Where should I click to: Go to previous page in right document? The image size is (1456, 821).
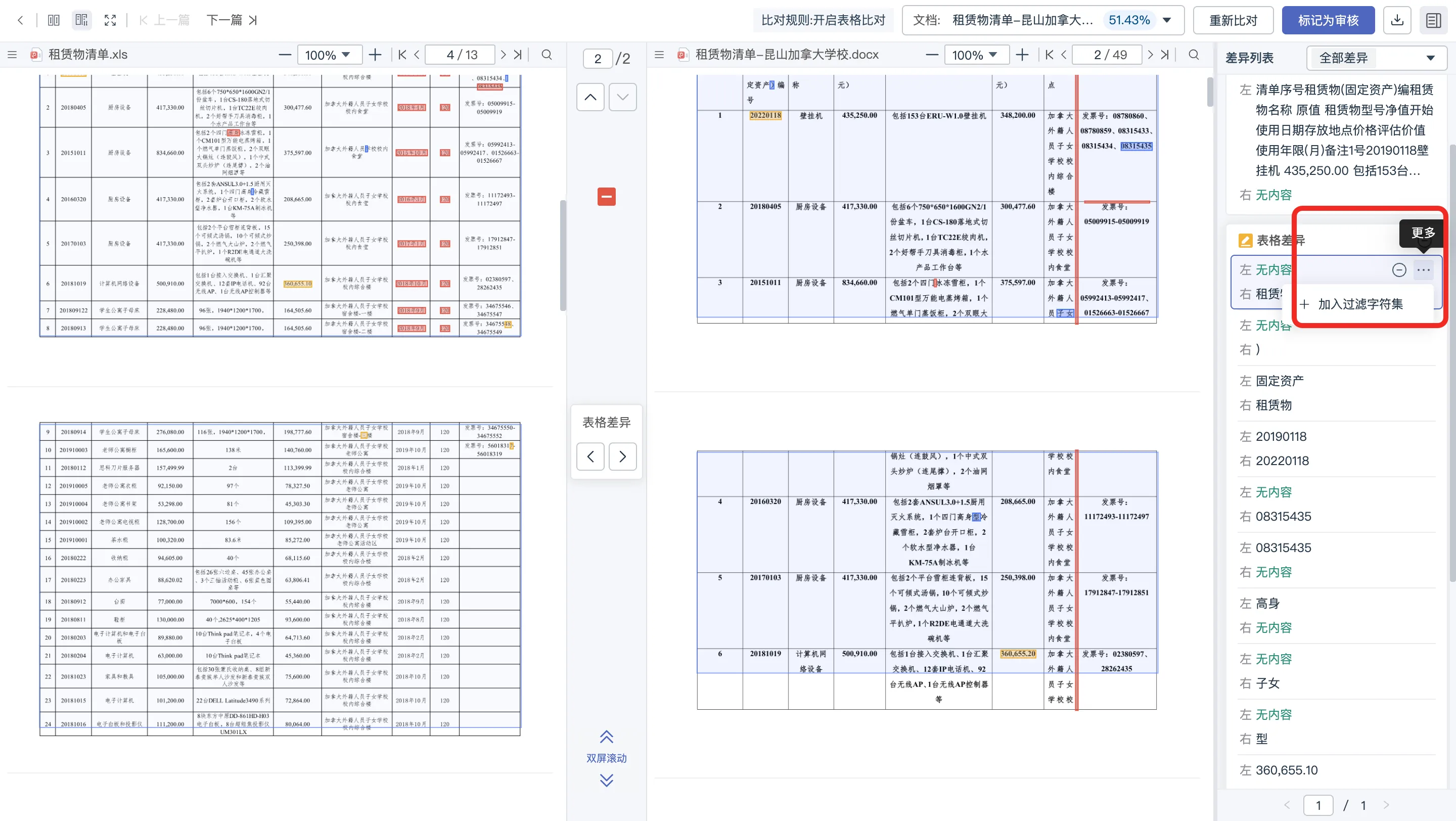(x=1064, y=55)
